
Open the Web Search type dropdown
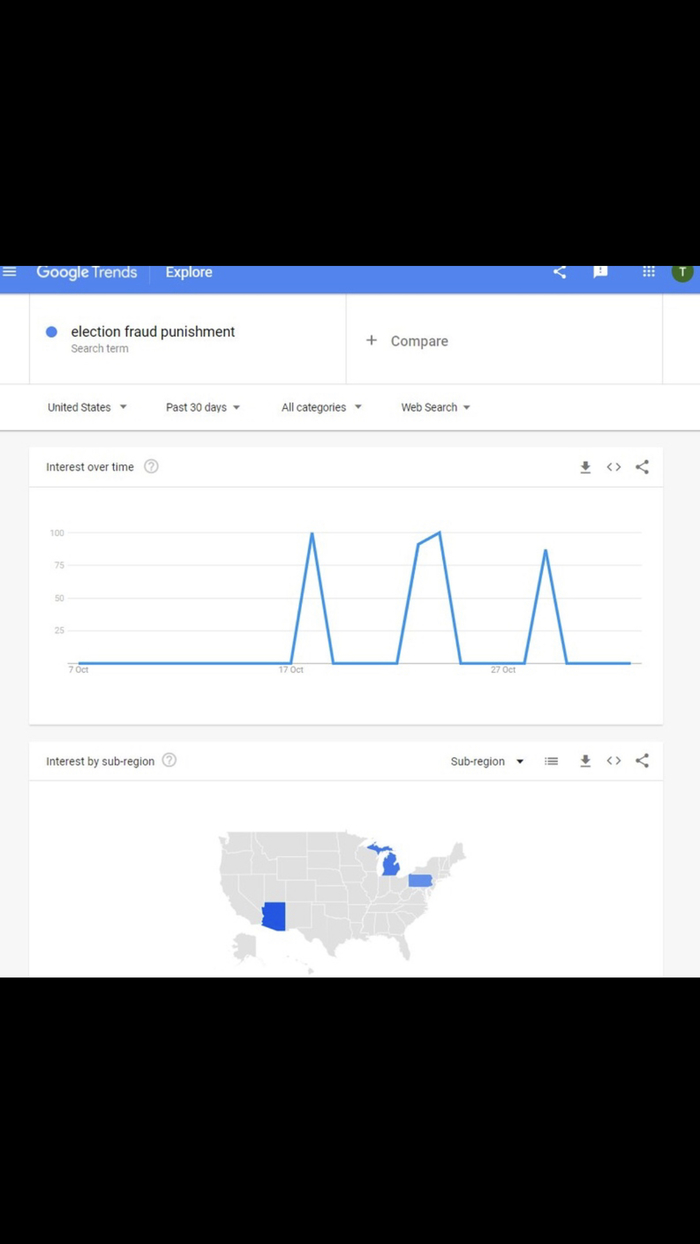point(435,407)
